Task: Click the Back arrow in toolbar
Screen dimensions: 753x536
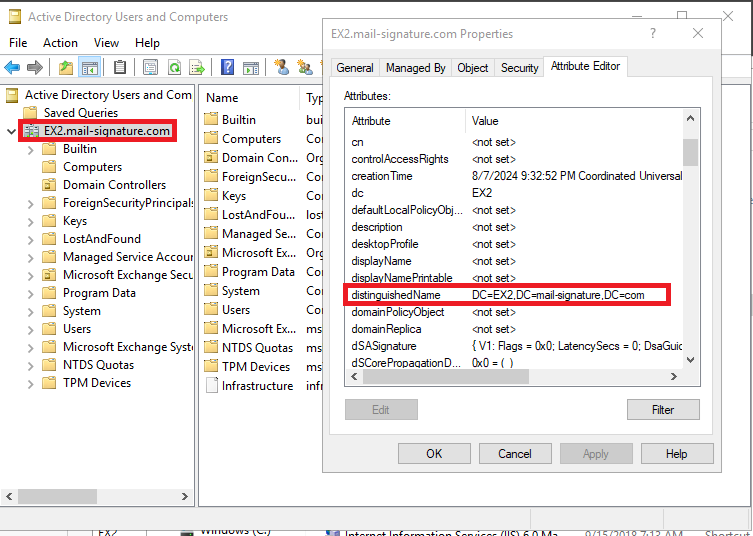Action: coord(12,67)
